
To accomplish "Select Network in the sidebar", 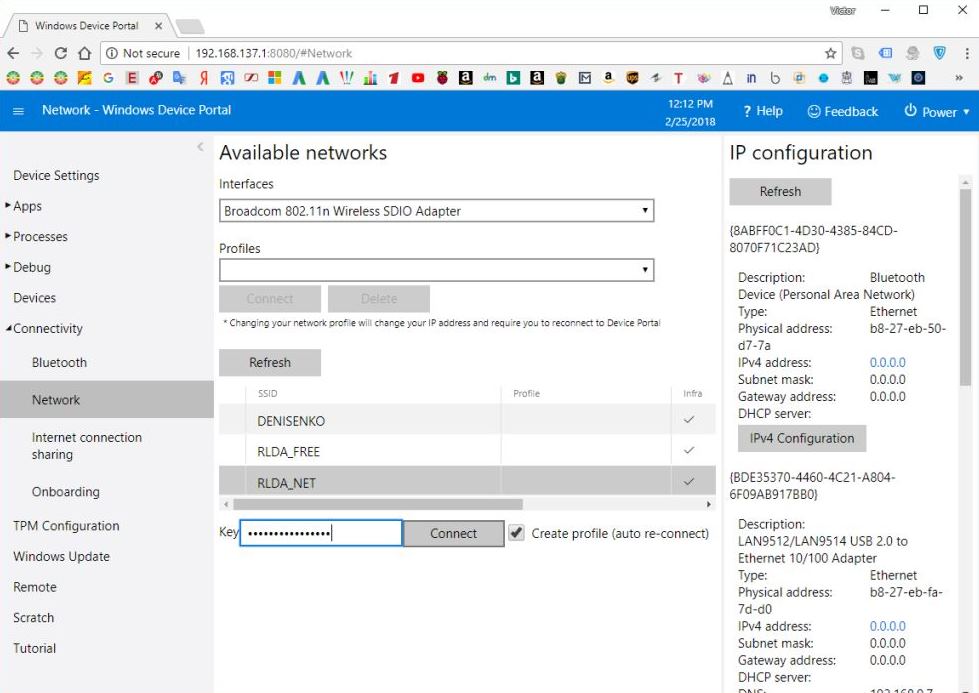I will 107,400.
